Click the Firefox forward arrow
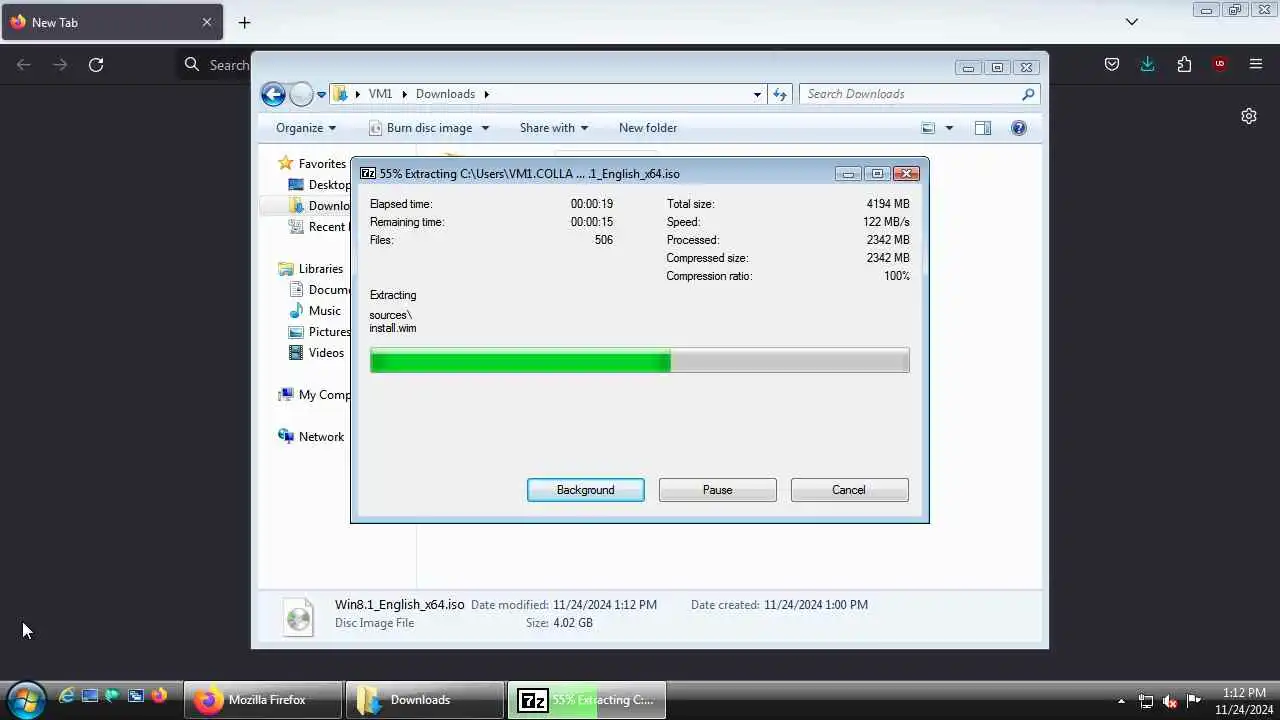Image resolution: width=1280 pixels, height=720 pixels. (60, 64)
